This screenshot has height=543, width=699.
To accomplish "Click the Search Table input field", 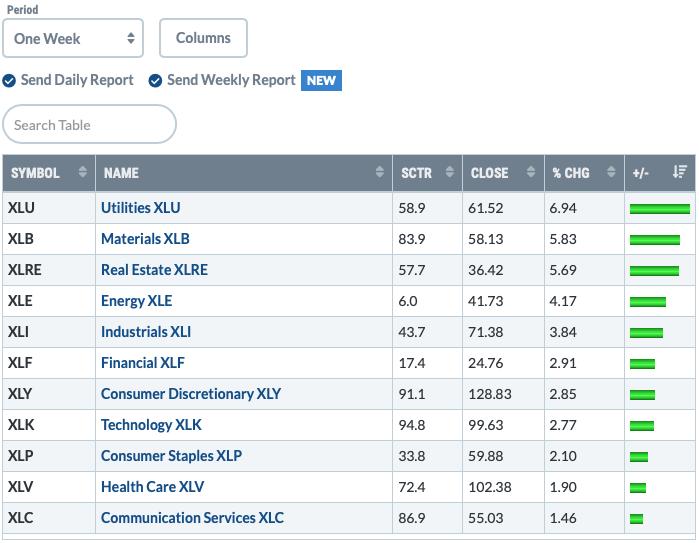I will 90,124.
